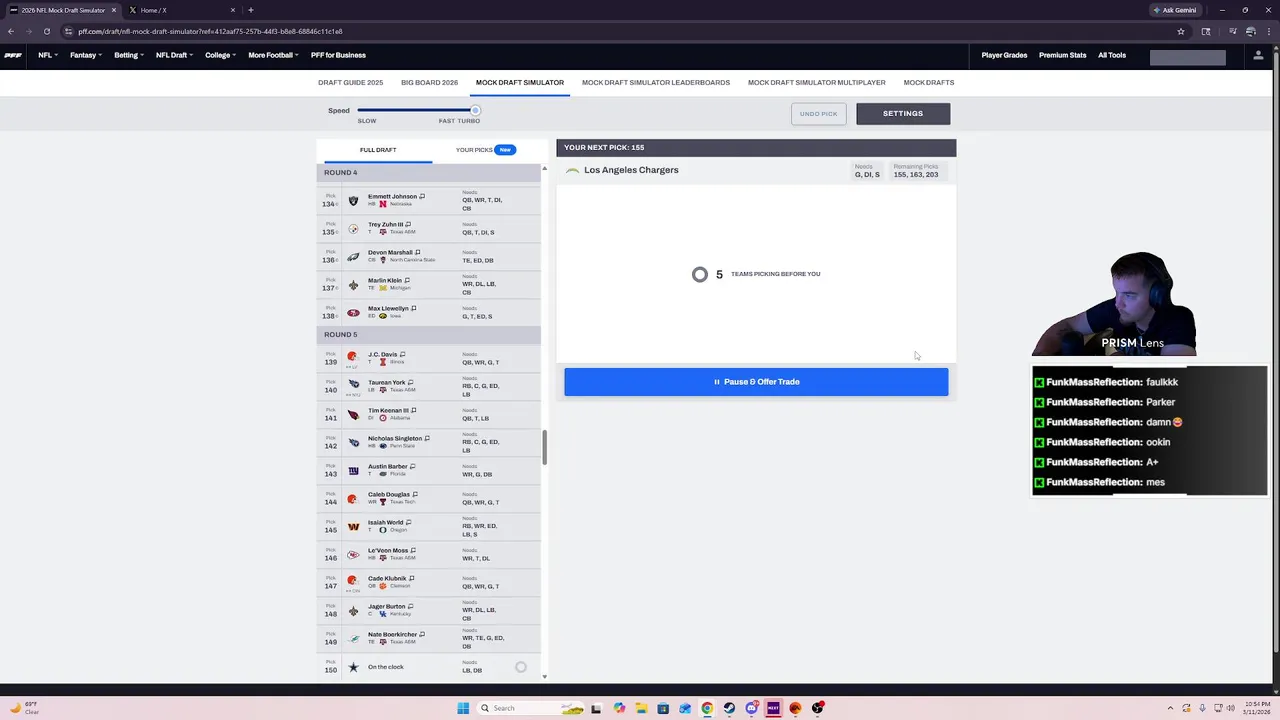This screenshot has width=1280, height=720.
Task: Expand the College menu dropdown
Action: (x=221, y=55)
